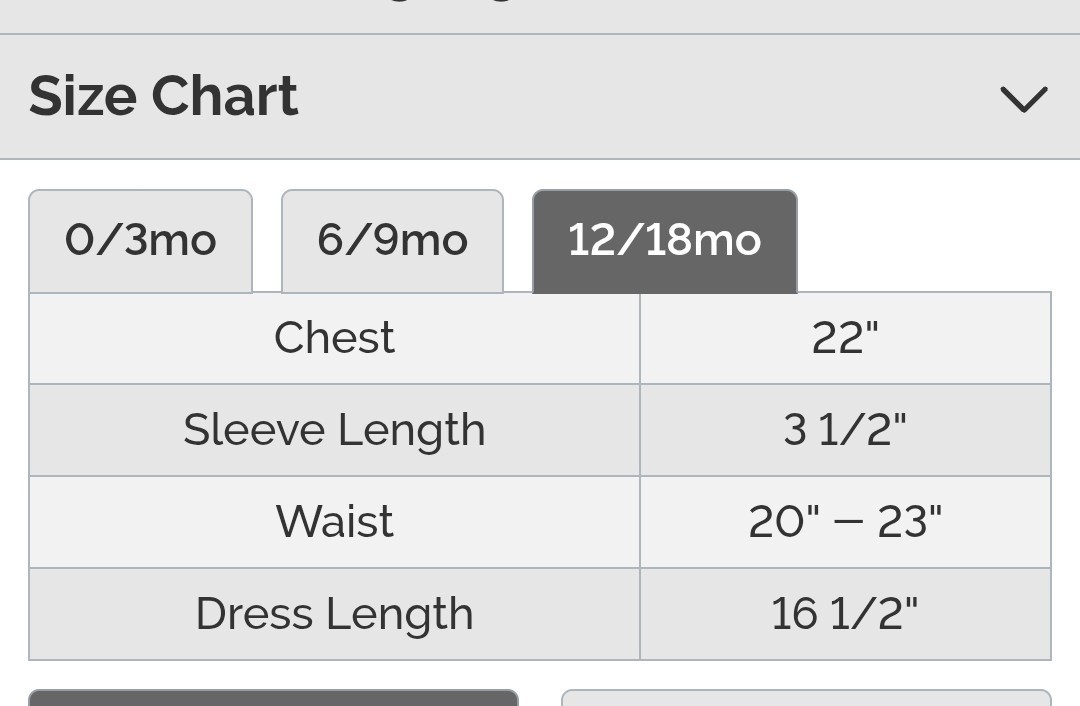Click the word "Length" in Sleeve Length

(411, 431)
